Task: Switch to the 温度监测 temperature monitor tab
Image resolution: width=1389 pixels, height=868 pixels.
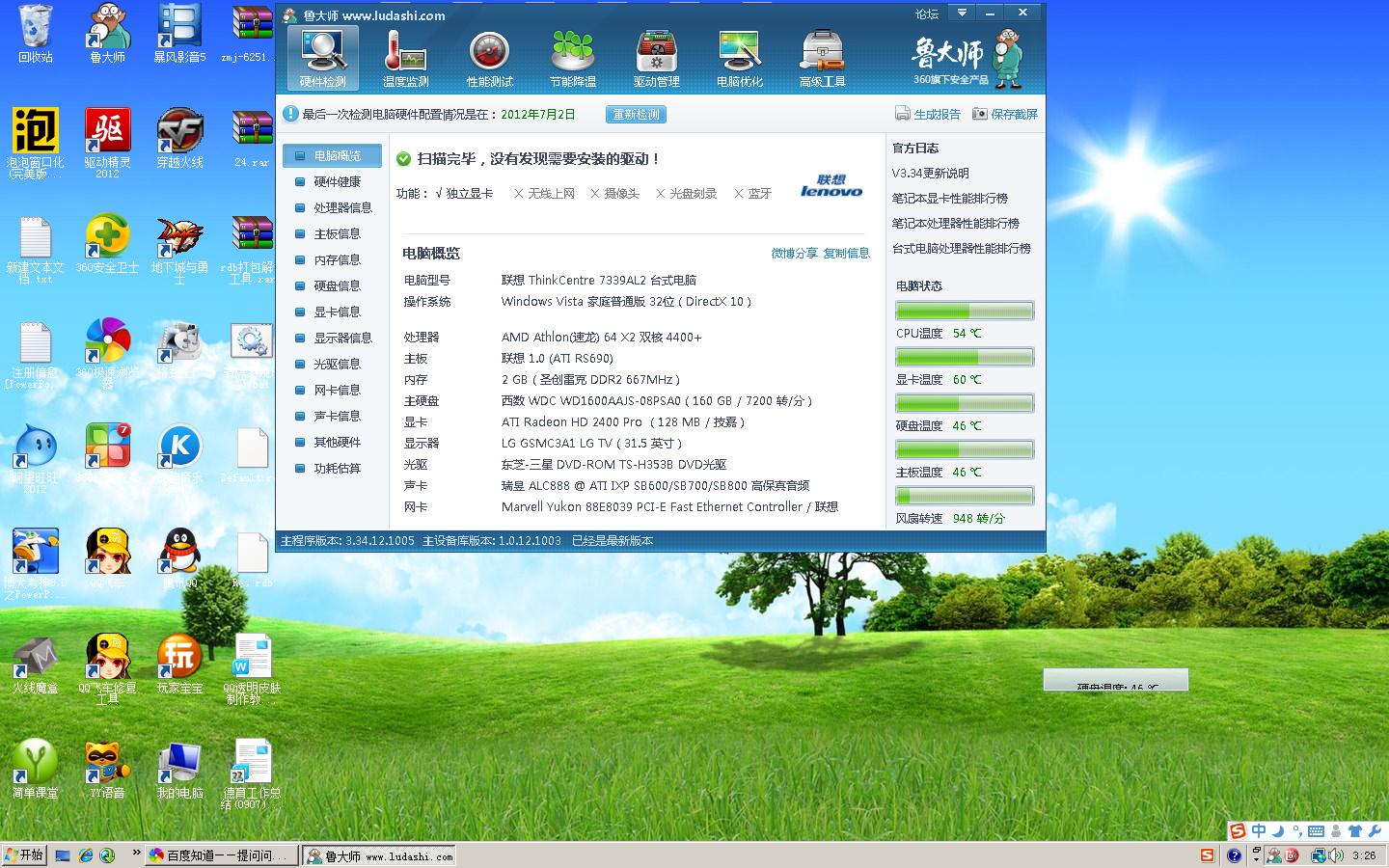Action: pyautogui.click(x=405, y=58)
